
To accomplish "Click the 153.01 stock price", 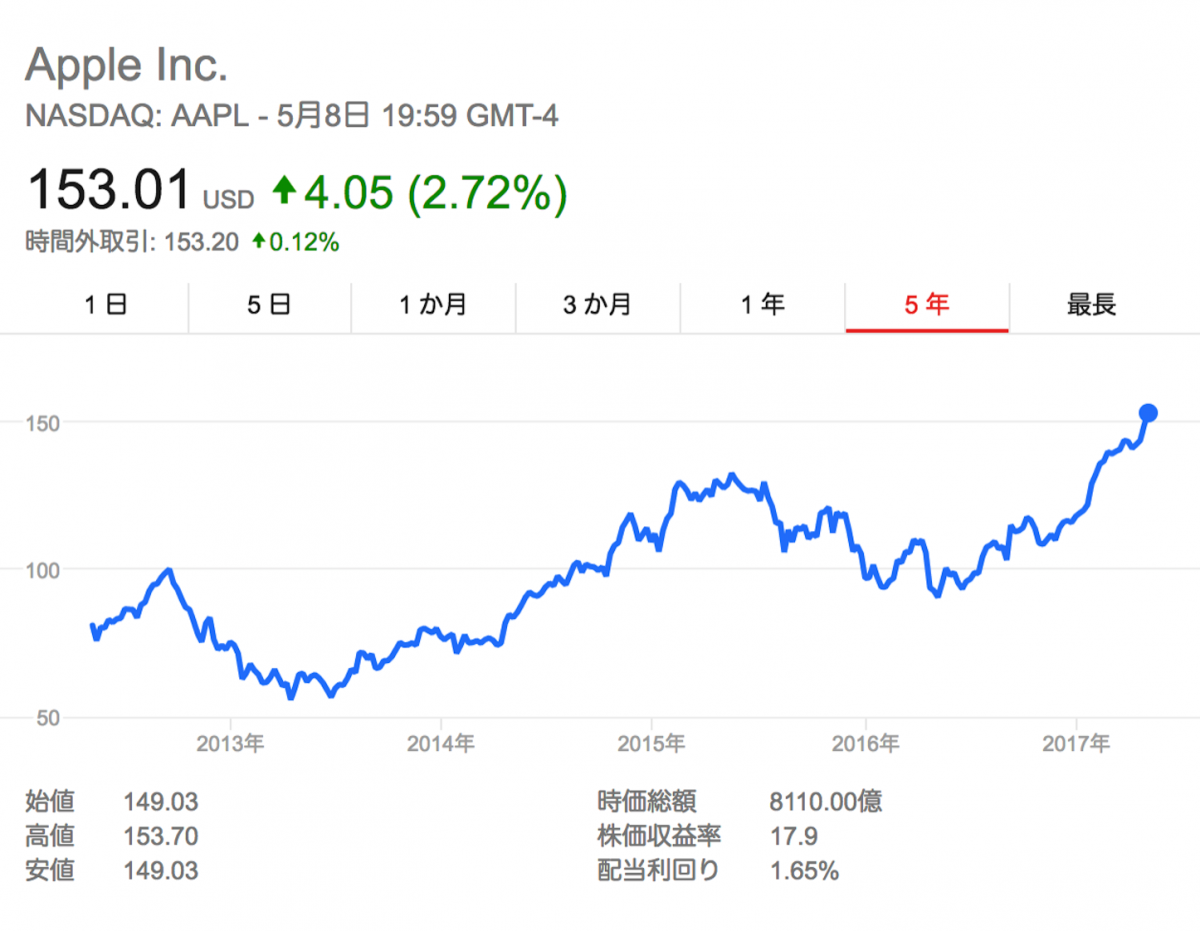I will click(109, 190).
